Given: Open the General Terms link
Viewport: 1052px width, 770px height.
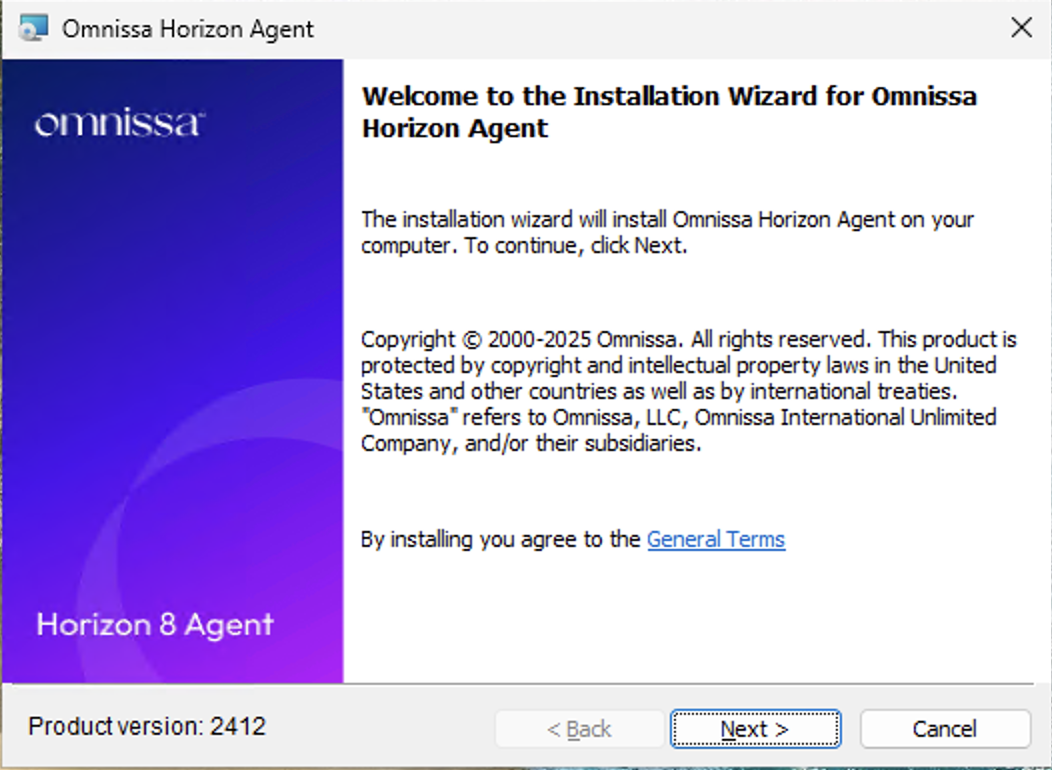Looking at the screenshot, I should pyautogui.click(x=716, y=539).
